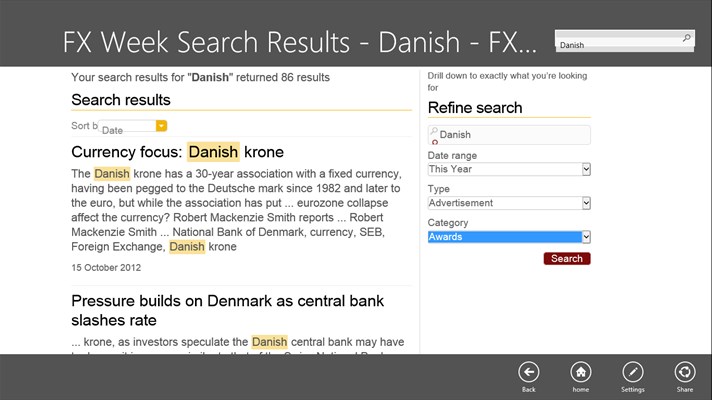
Task: Click the top-right search input field
Action: click(x=618, y=44)
